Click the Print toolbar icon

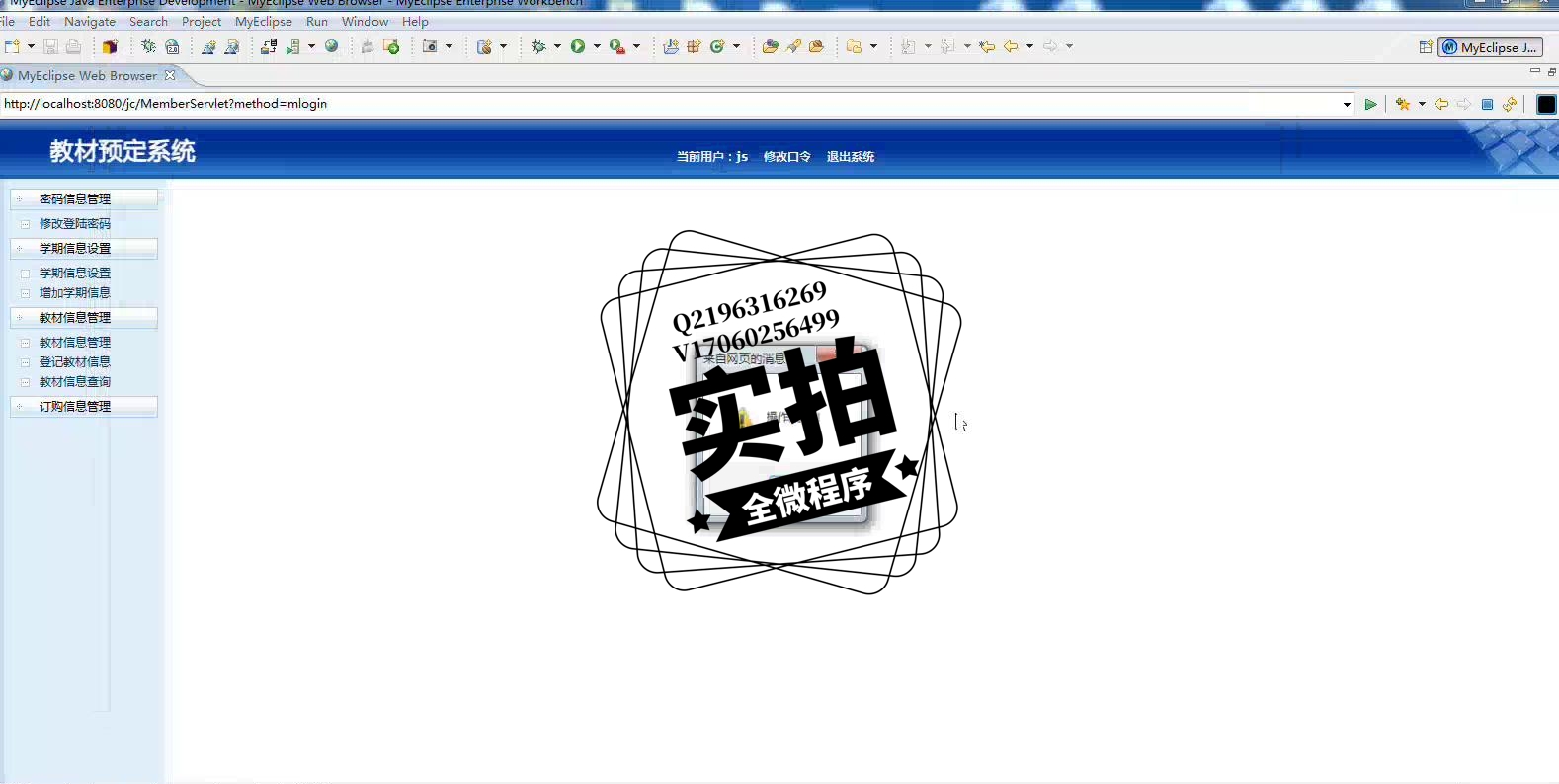[73, 46]
